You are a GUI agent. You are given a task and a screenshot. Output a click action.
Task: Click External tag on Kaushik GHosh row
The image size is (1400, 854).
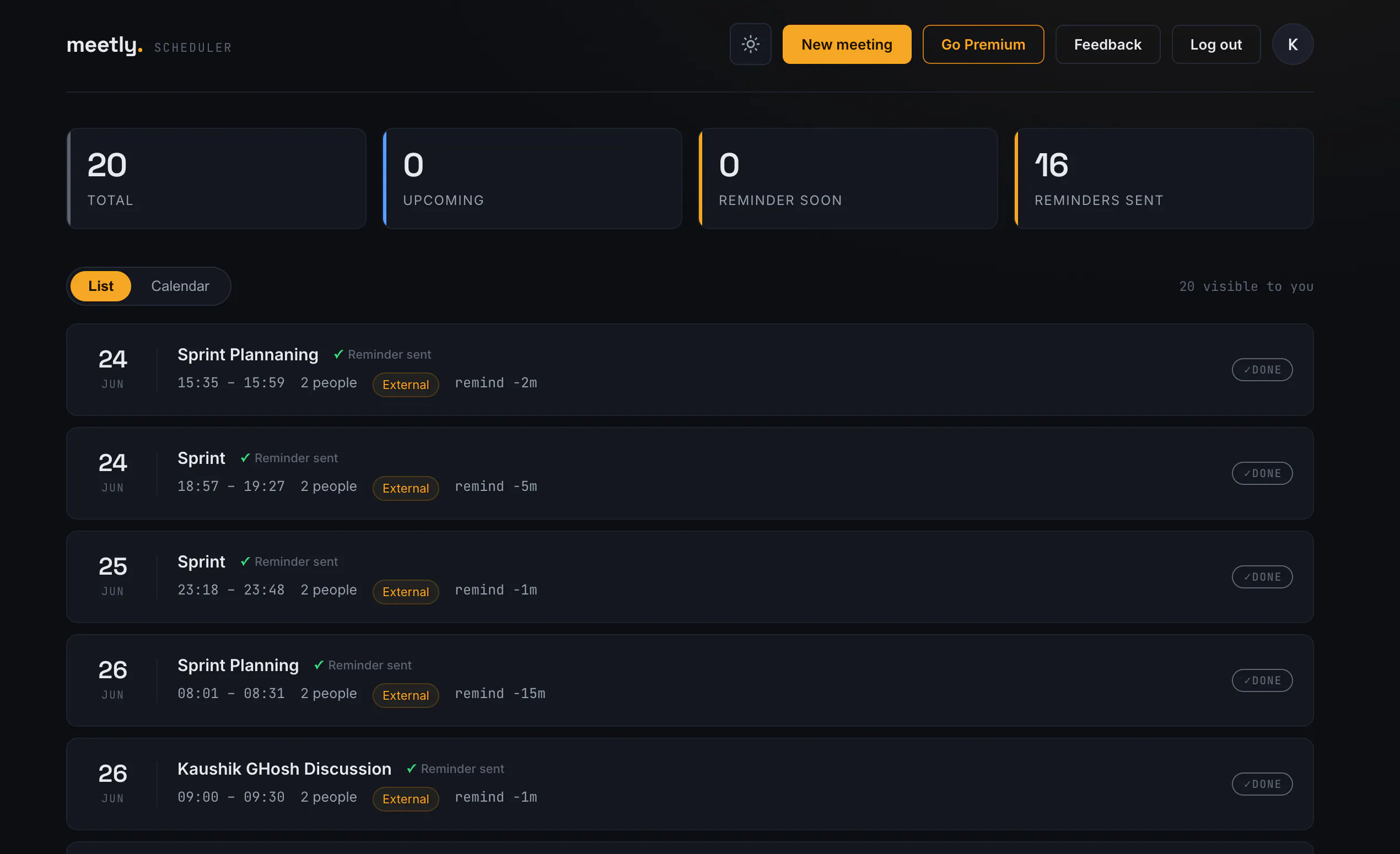(406, 799)
